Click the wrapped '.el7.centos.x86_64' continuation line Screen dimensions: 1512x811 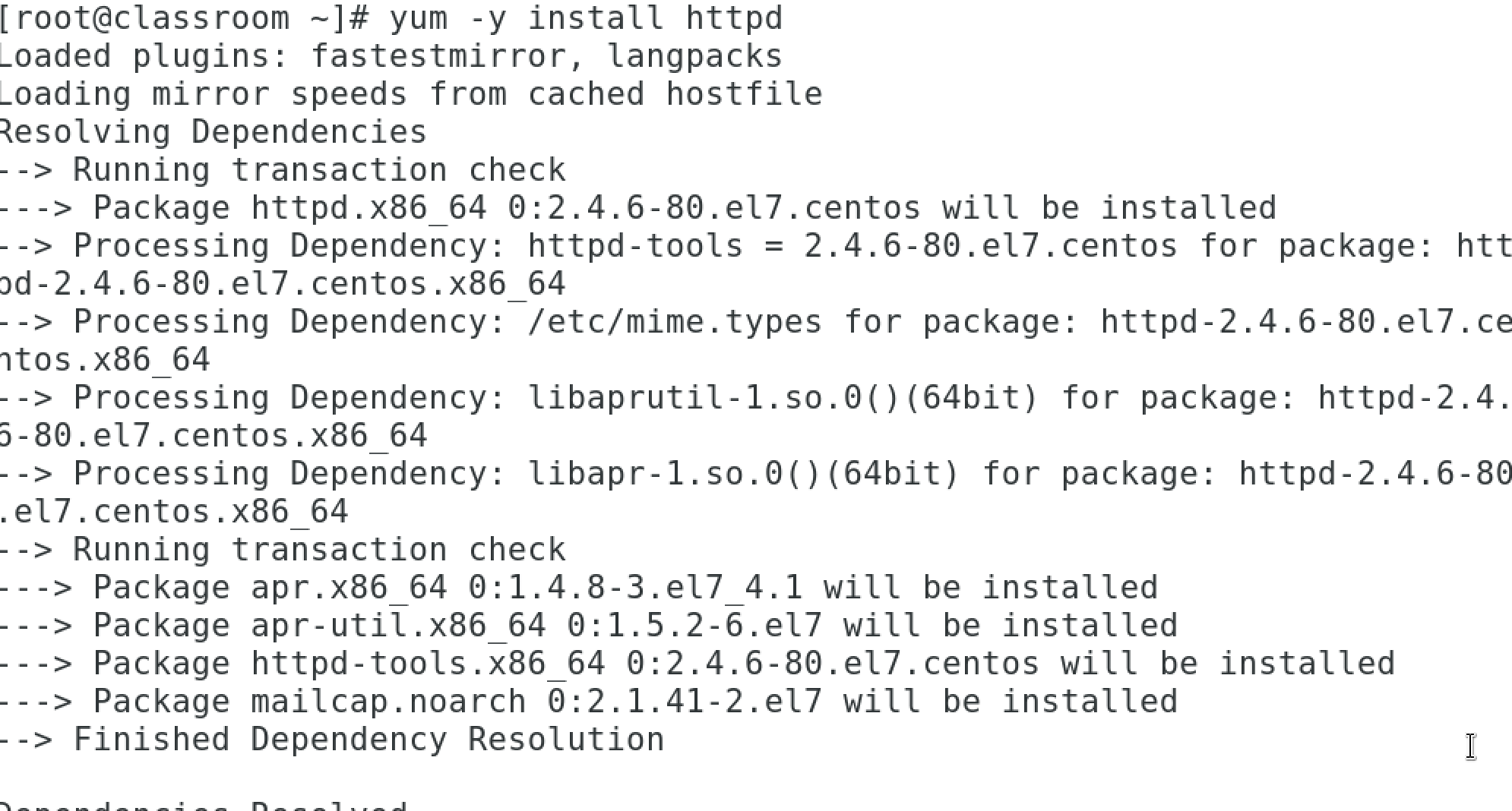coord(174,513)
